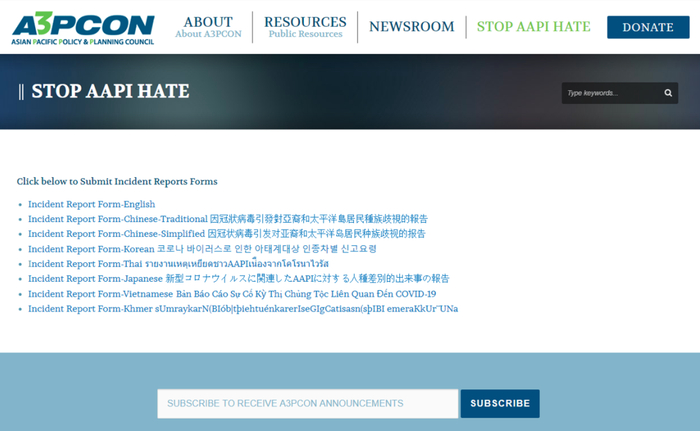The image size is (700, 431).
Task: Click the 'Click below to Submit Incident Reports Forms' text
Action: pyautogui.click(x=117, y=181)
